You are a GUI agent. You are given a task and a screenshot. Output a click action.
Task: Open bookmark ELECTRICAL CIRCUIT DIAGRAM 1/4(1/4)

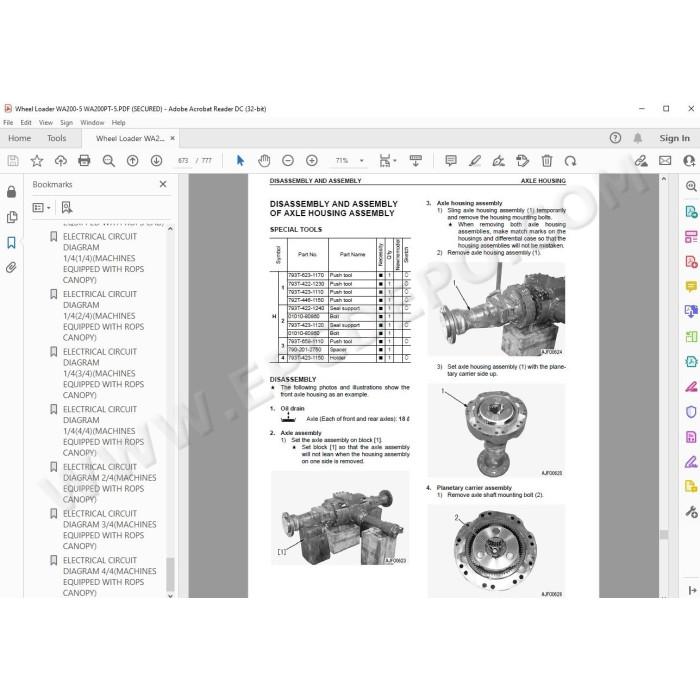[104, 258]
